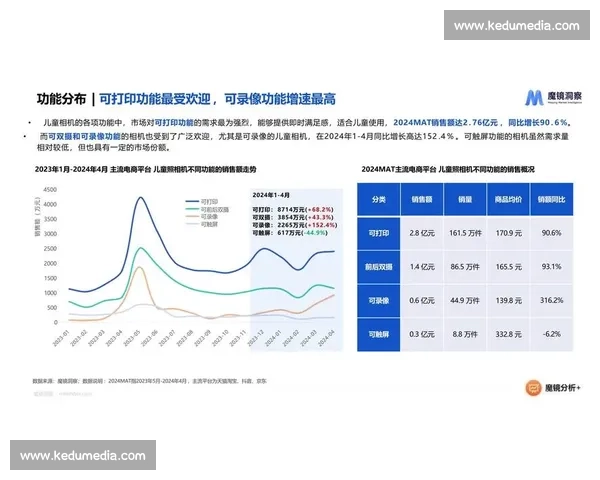
Task: Click the 2500 y-axis label
Action: [50, 249]
